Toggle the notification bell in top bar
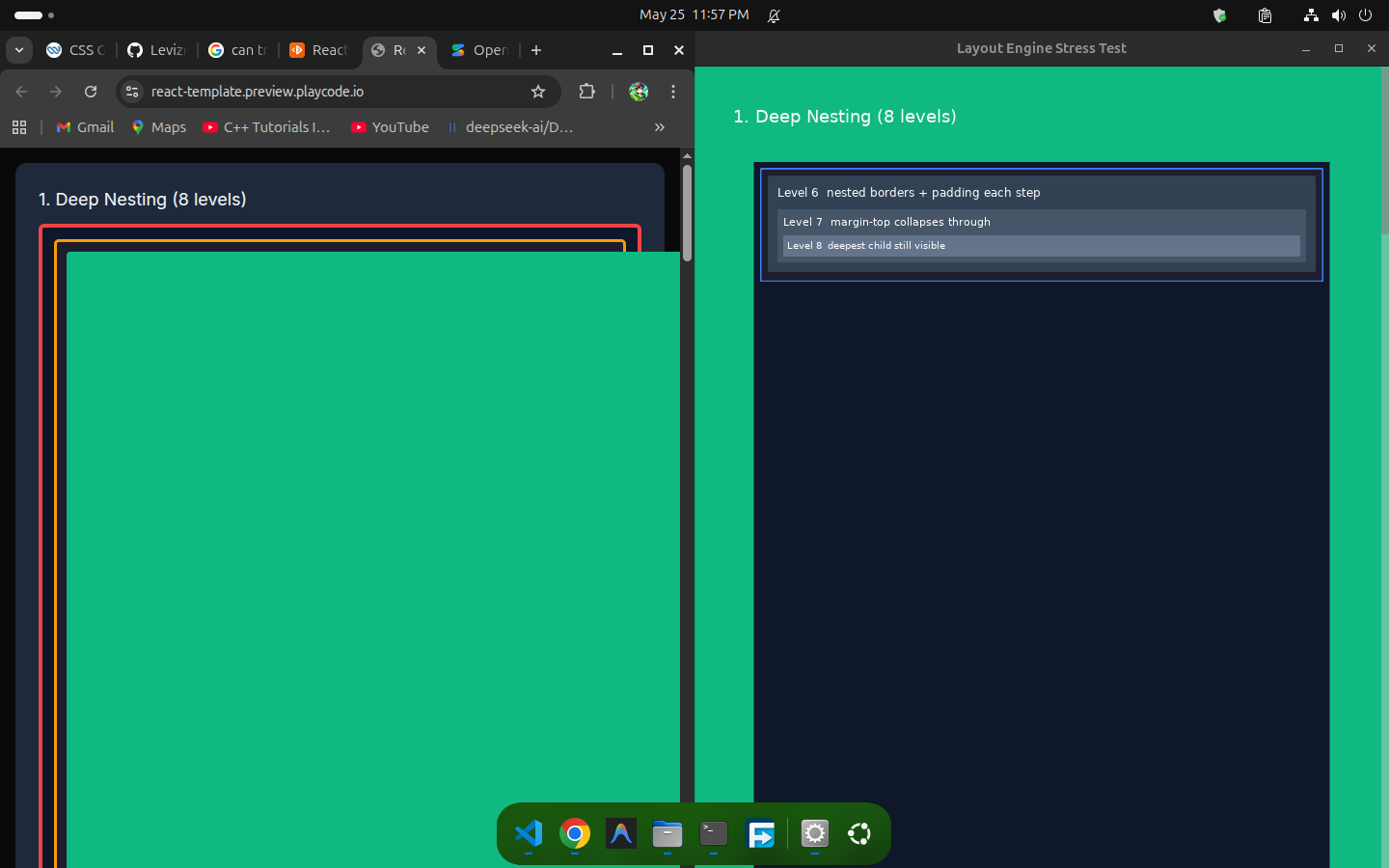1389x868 pixels. tap(774, 15)
